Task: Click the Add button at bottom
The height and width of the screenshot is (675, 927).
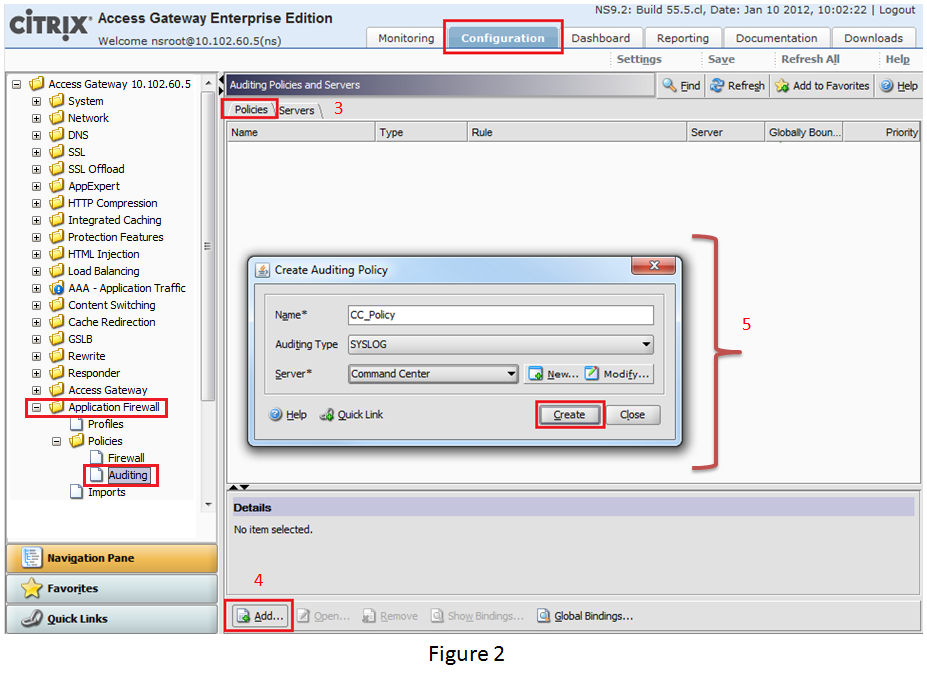Action: [260, 616]
